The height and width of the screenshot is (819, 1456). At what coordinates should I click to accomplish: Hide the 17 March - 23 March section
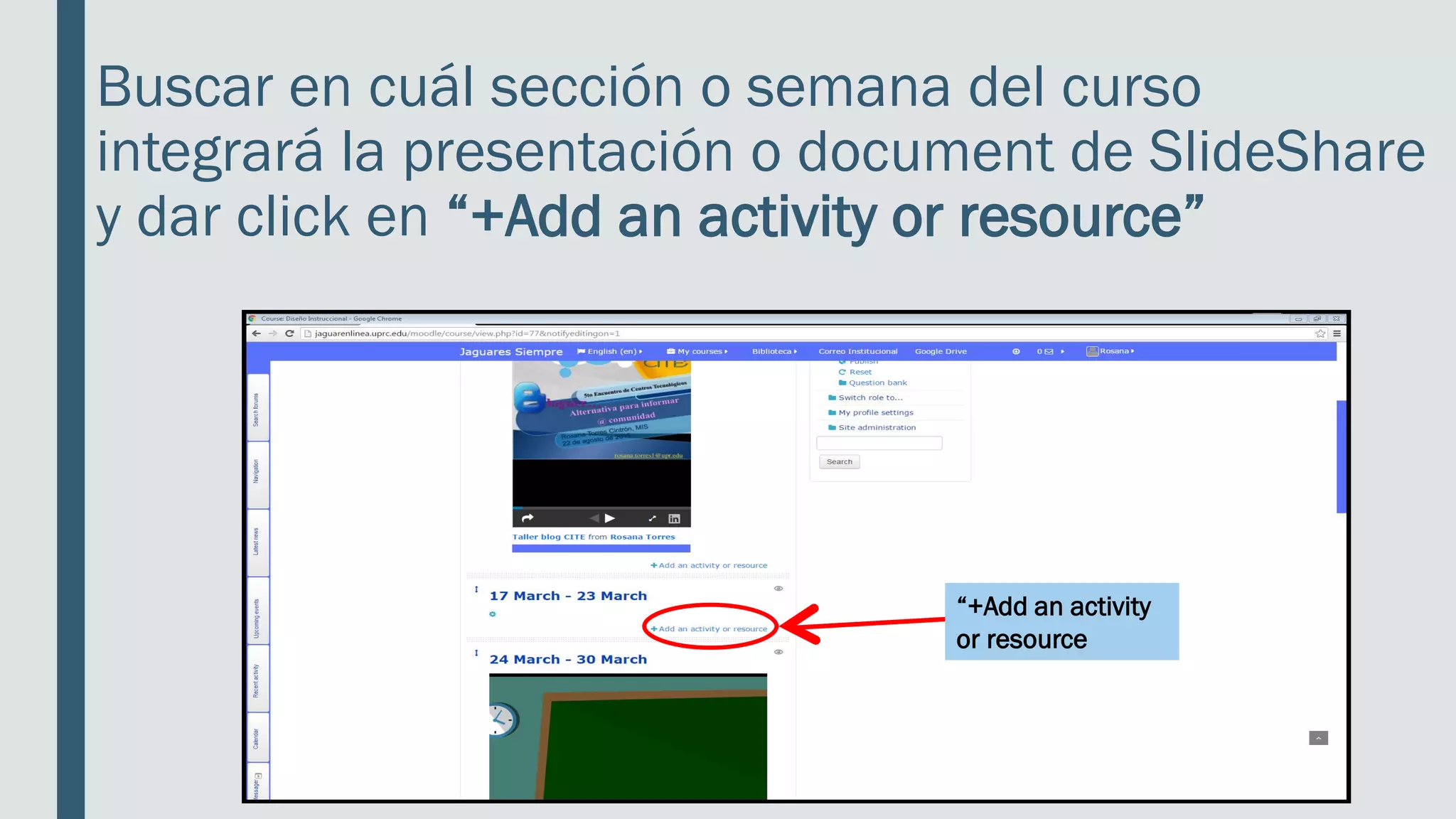778,589
